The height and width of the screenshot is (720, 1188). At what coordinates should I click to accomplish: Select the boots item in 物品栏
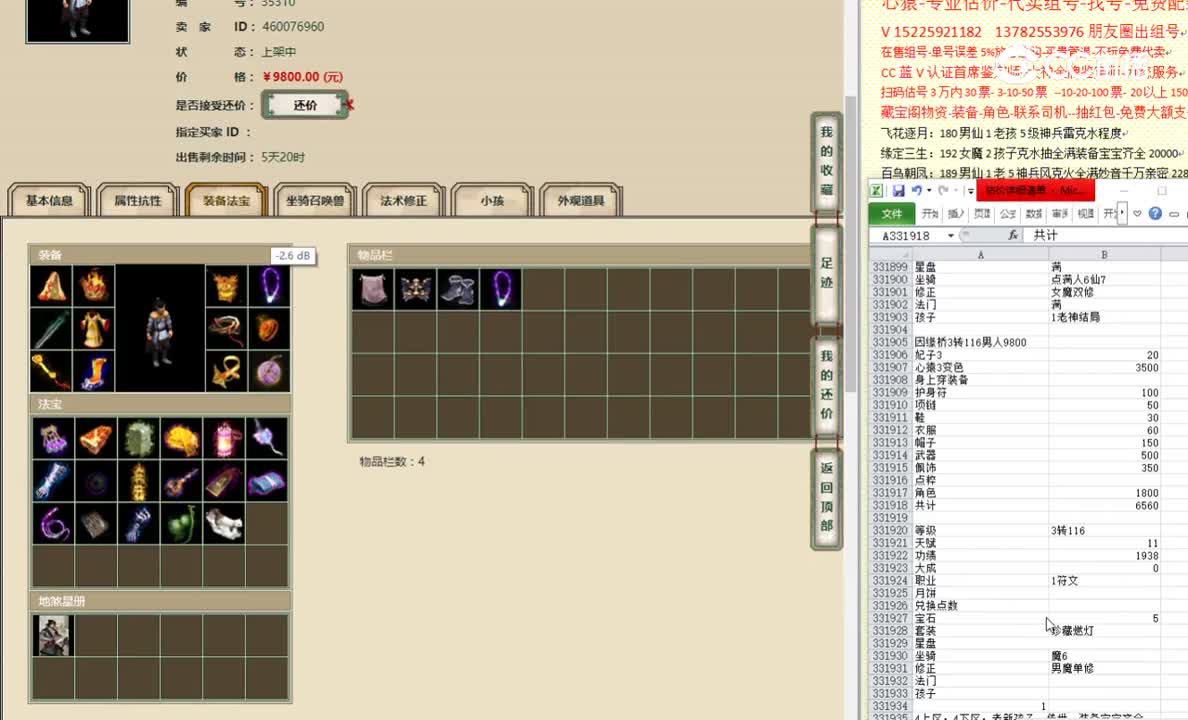click(457, 288)
